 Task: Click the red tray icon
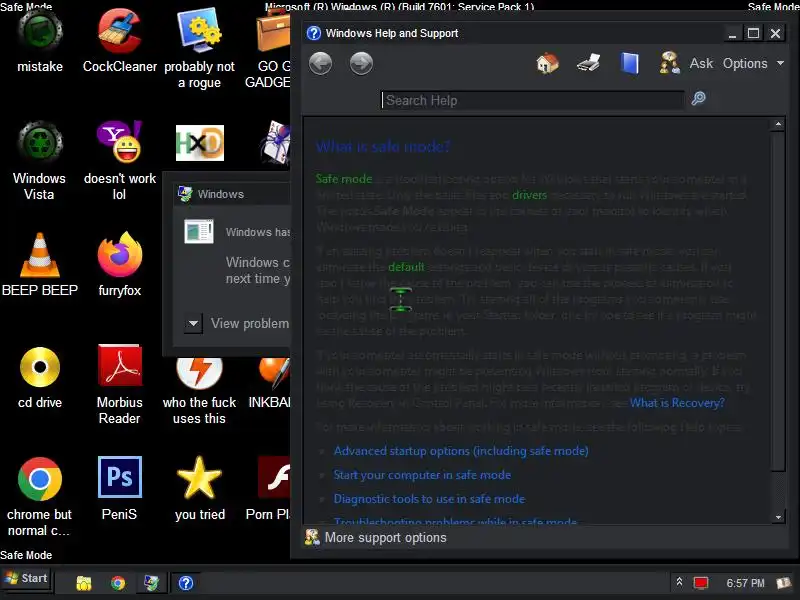click(x=701, y=583)
